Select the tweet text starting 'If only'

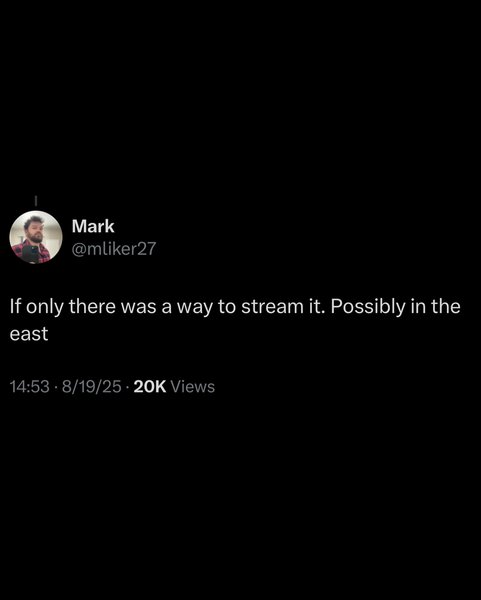235,320
